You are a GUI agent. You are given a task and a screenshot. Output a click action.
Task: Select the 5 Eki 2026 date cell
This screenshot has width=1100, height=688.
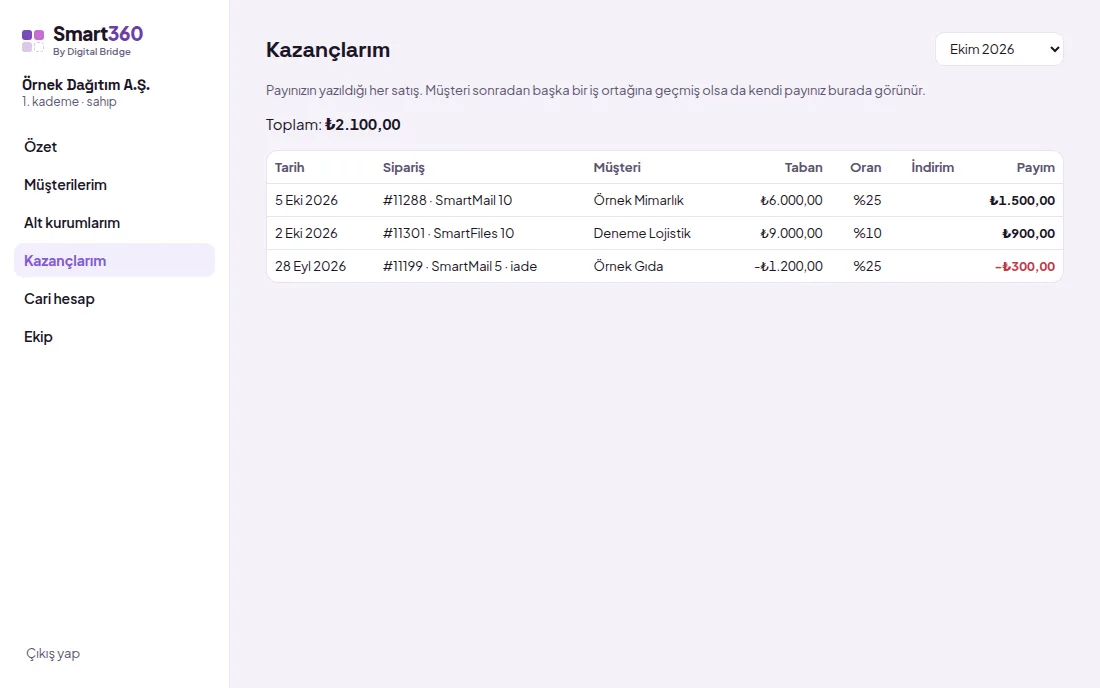(x=306, y=200)
